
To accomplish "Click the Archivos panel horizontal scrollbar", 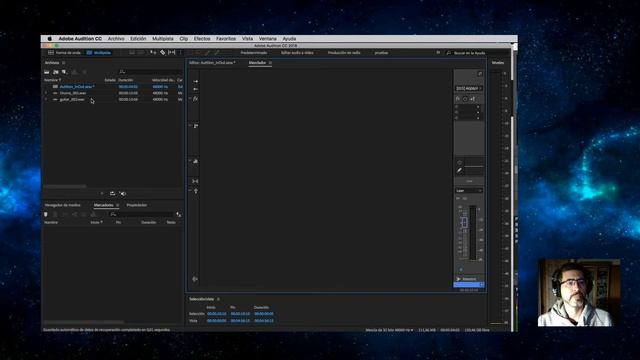I will coord(65,187).
